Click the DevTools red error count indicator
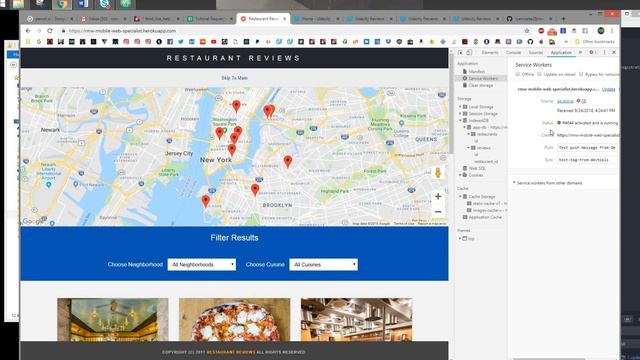 593,52
